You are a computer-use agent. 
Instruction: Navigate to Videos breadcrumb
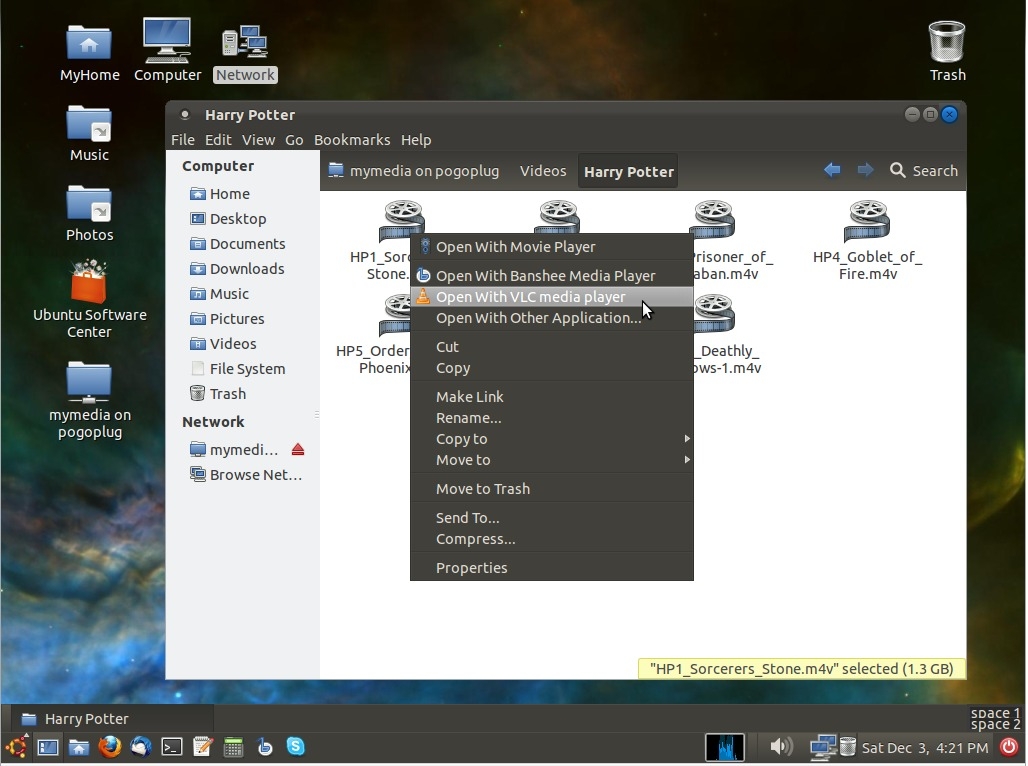click(543, 171)
